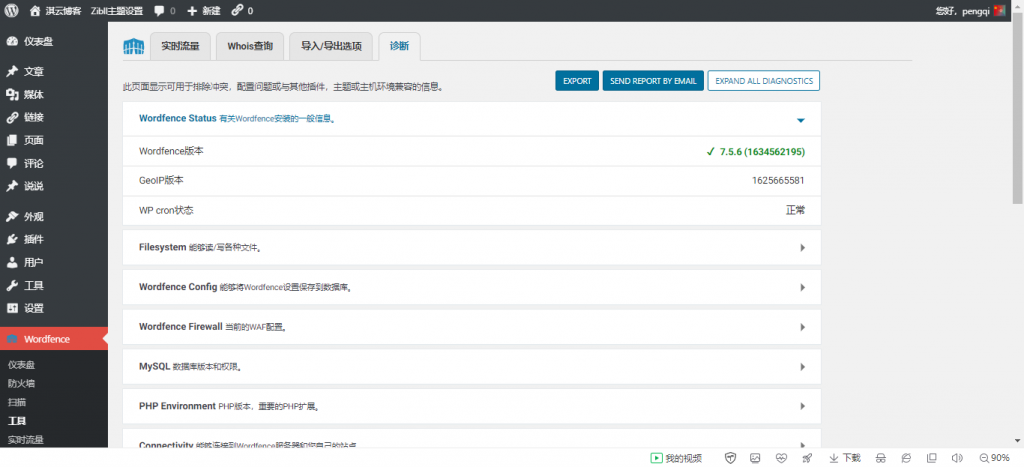This screenshot has height=467, width=1024.
Task: Switch to the Whois查询 tab
Action: (250, 46)
